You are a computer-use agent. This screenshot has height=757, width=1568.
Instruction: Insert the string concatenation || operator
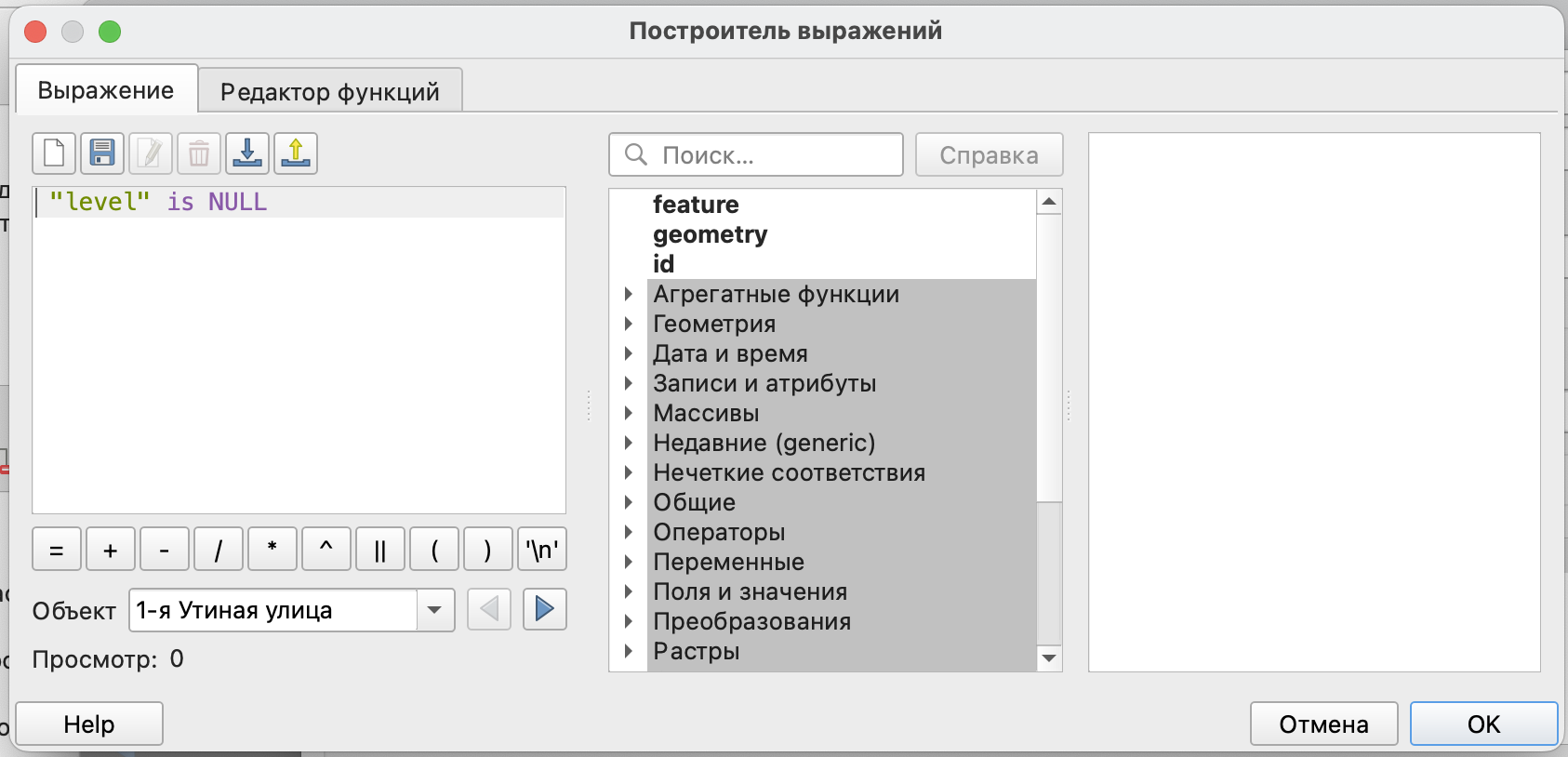point(379,550)
